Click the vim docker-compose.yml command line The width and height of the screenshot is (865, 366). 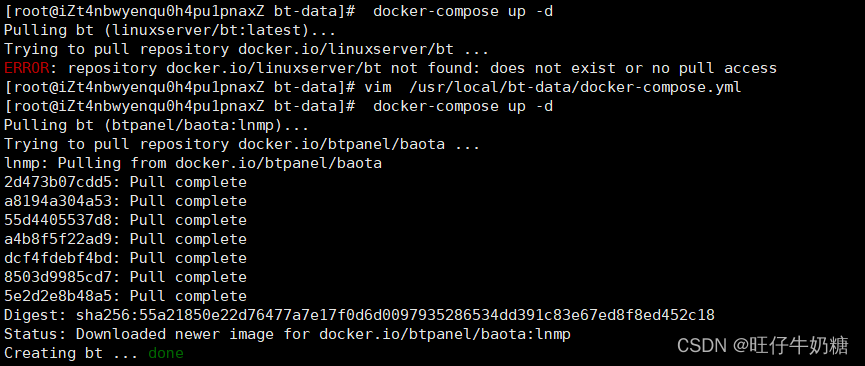pos(553,87)
